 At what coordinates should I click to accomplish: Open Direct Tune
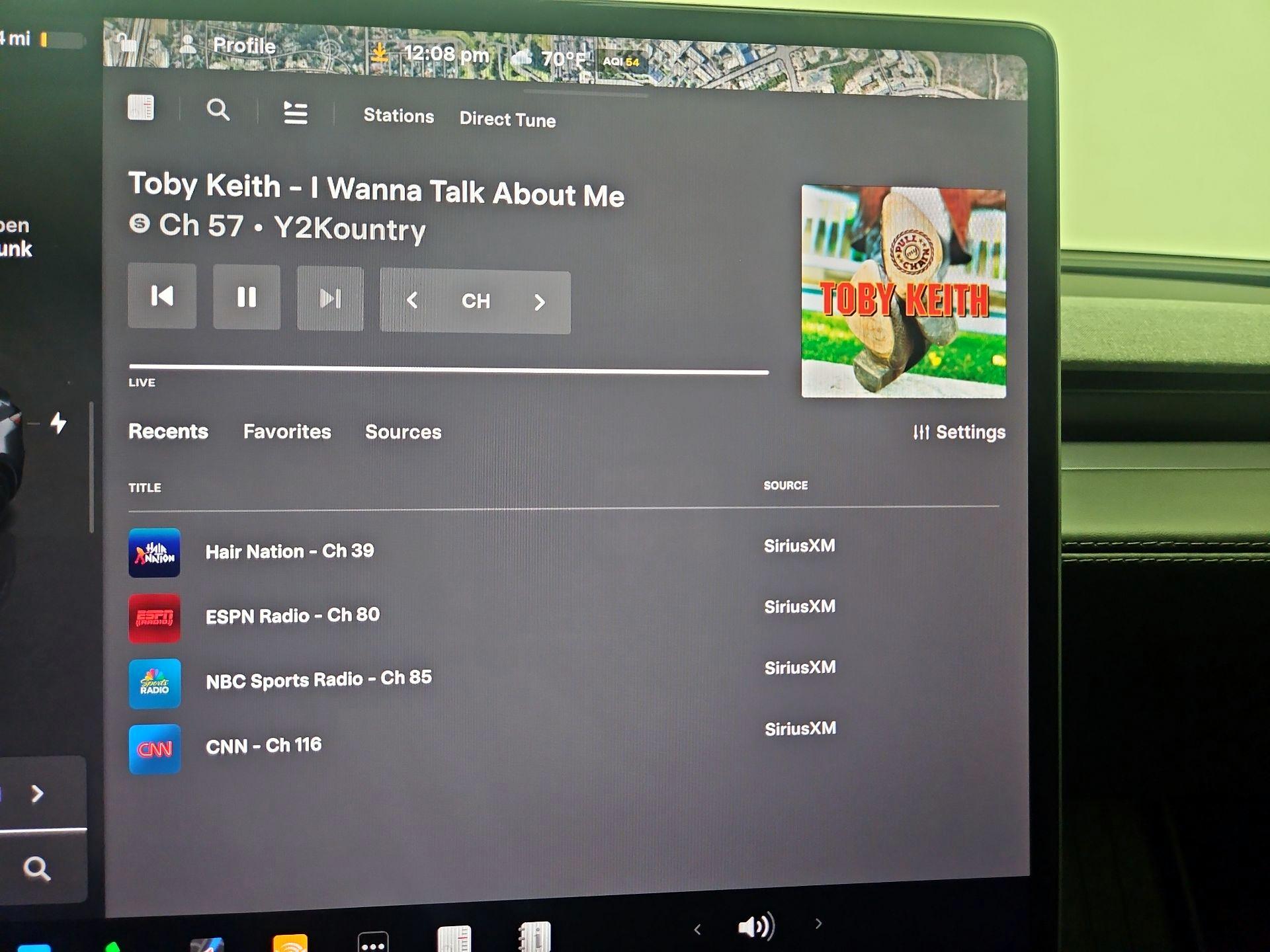[x=507, y=120]
